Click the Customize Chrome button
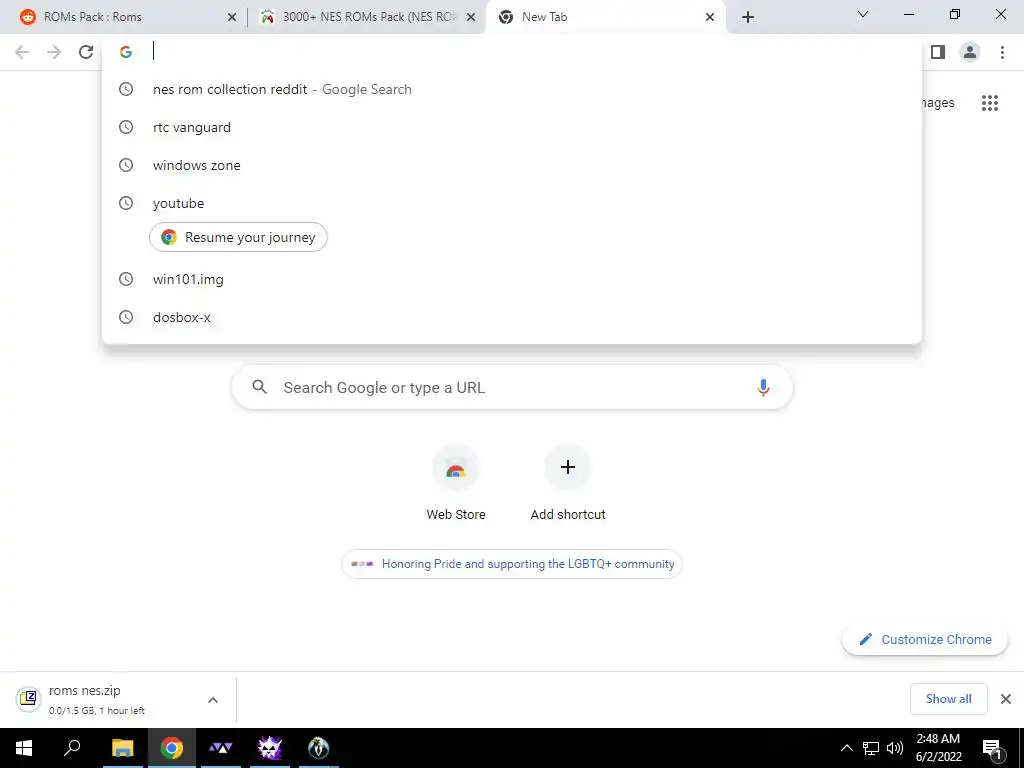This screenshot has width=1024, height=768. (x=925, y=639)
